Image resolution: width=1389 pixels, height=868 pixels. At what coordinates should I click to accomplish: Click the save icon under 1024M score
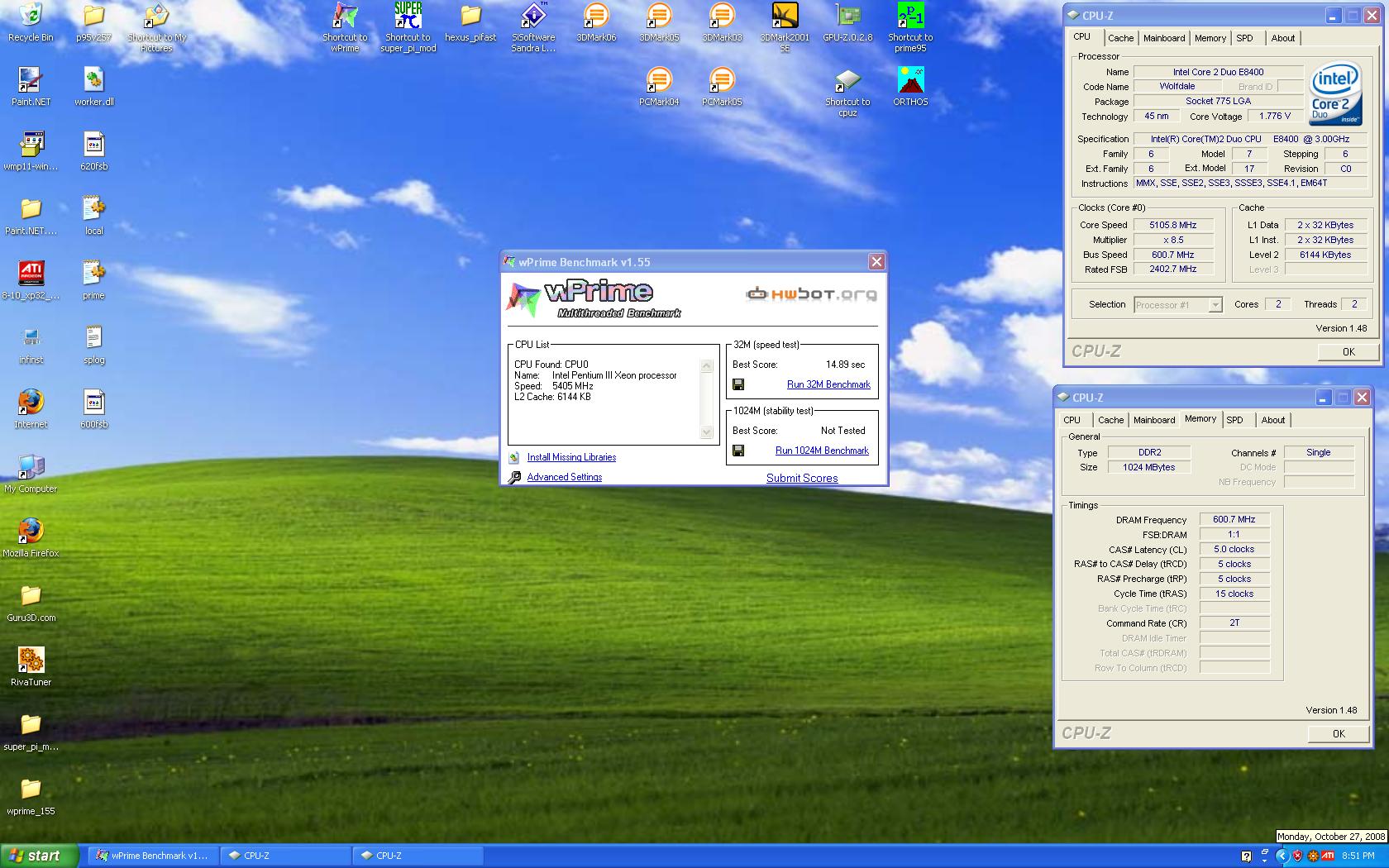pos(738,451)
